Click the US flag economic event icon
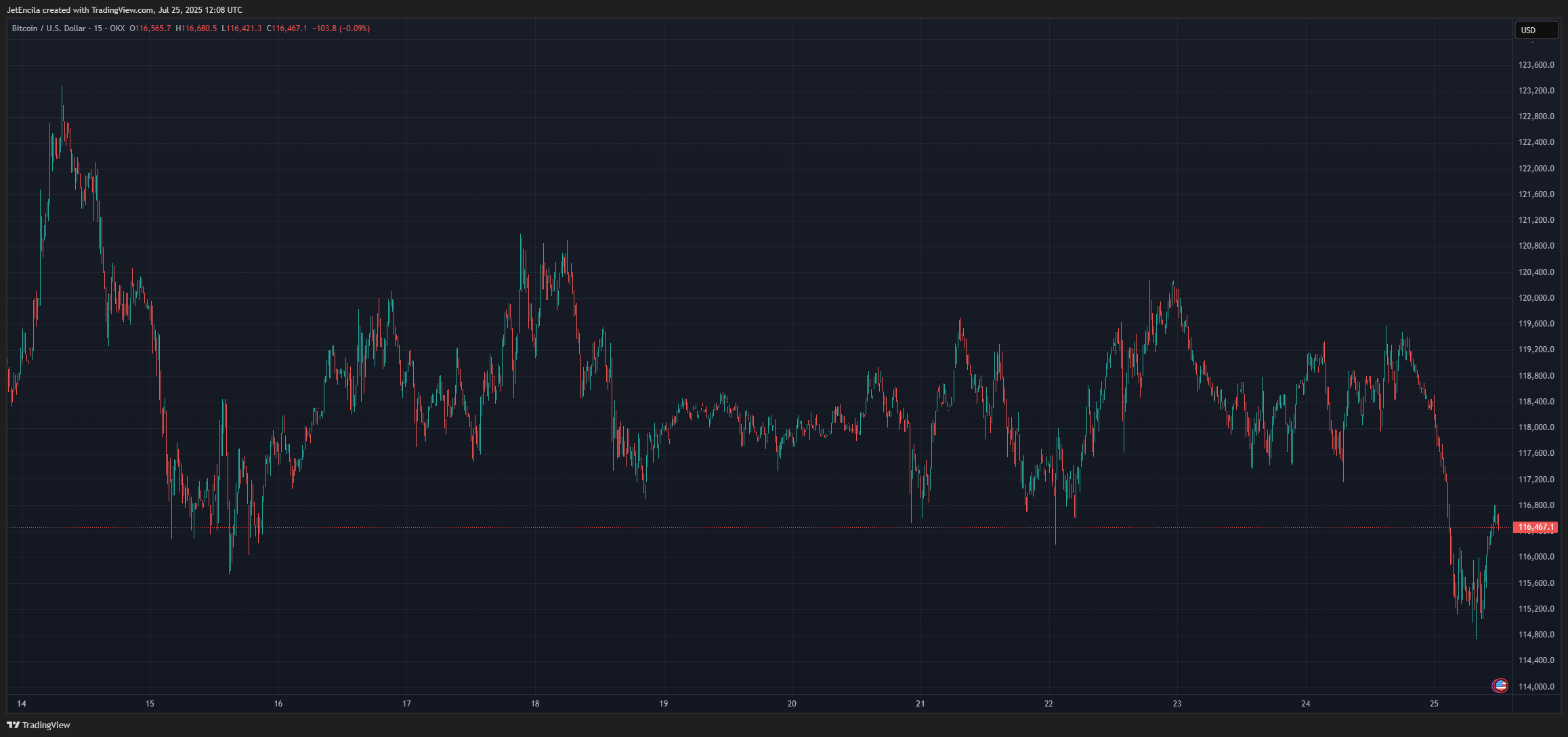The width and height of the screenshot is (1568, 737). [x=1500, y=686]
